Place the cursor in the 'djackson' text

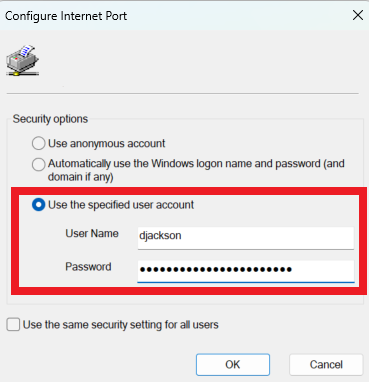[x=160, y=236]
